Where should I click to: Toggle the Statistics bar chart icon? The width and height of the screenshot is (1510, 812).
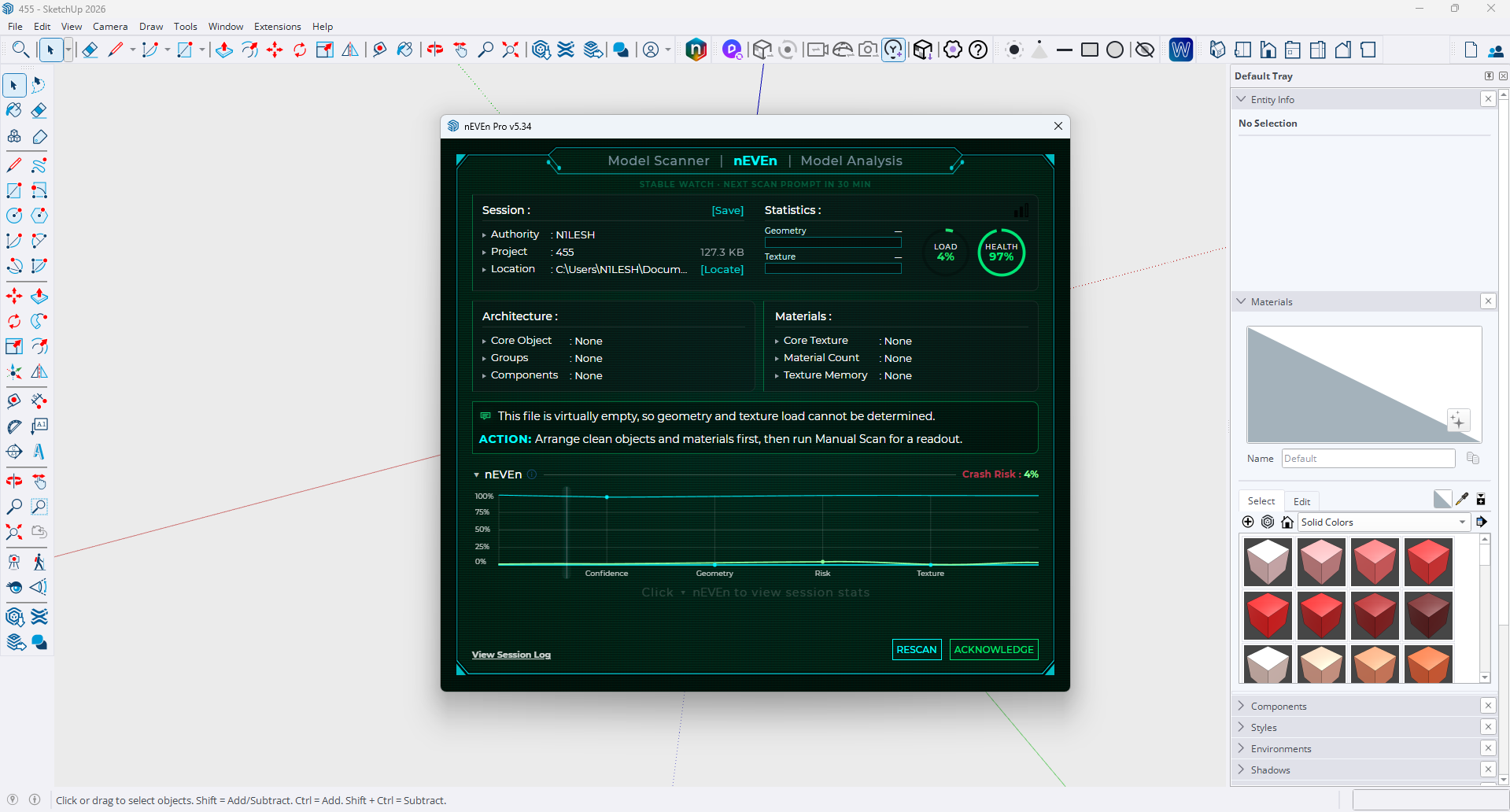click(x=1021, y=210)
